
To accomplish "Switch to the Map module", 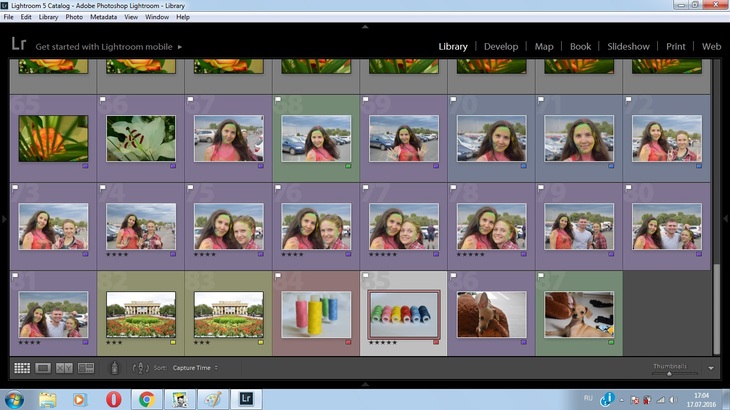I will pyautogui.click(x=544, y=47).
